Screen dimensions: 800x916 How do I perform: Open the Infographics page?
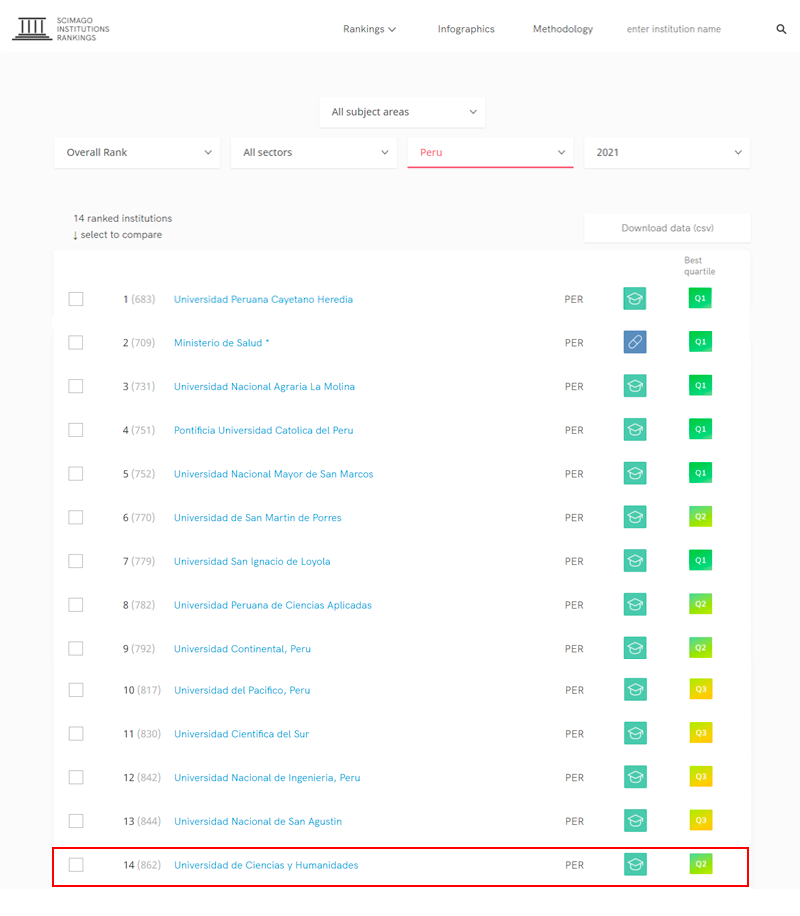466,29
